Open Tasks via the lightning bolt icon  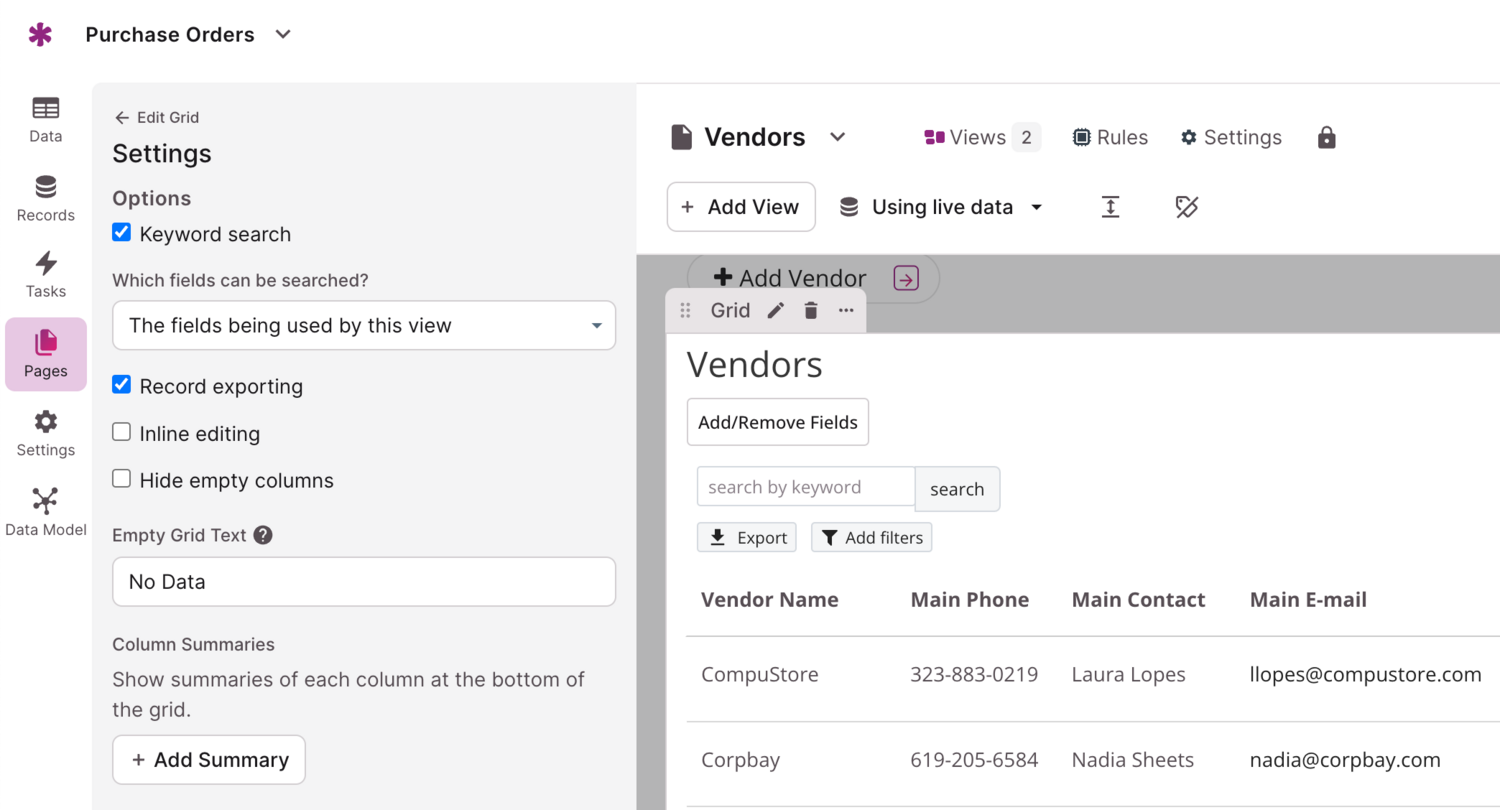45,275
